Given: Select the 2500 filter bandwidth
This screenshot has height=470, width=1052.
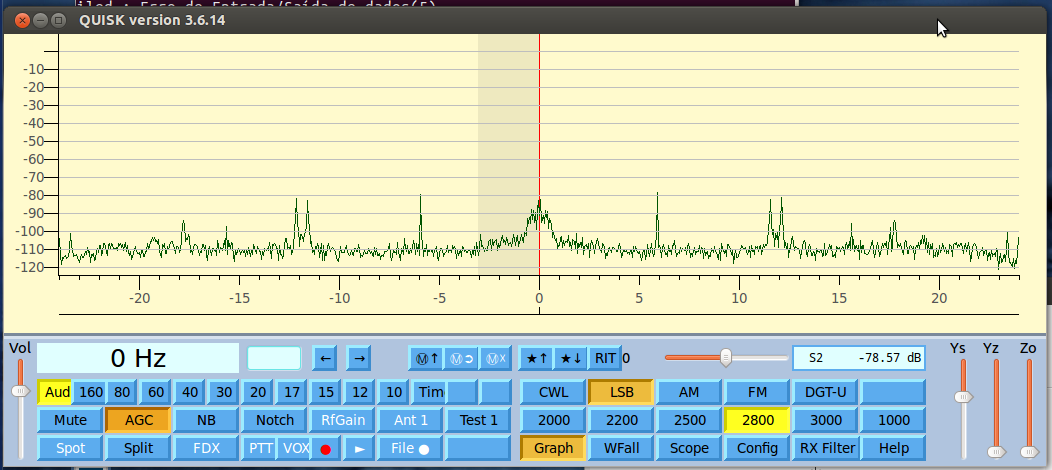Looking at the screenshot, I should [689, 420].
